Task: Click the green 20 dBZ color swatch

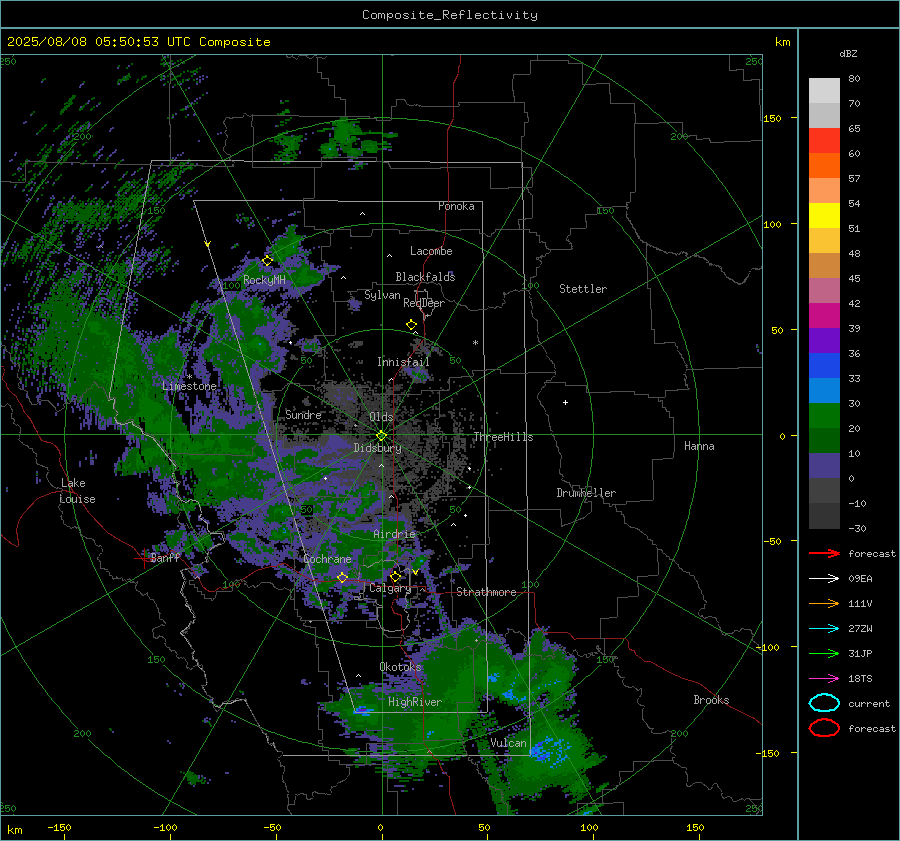Action: (824, 415)
